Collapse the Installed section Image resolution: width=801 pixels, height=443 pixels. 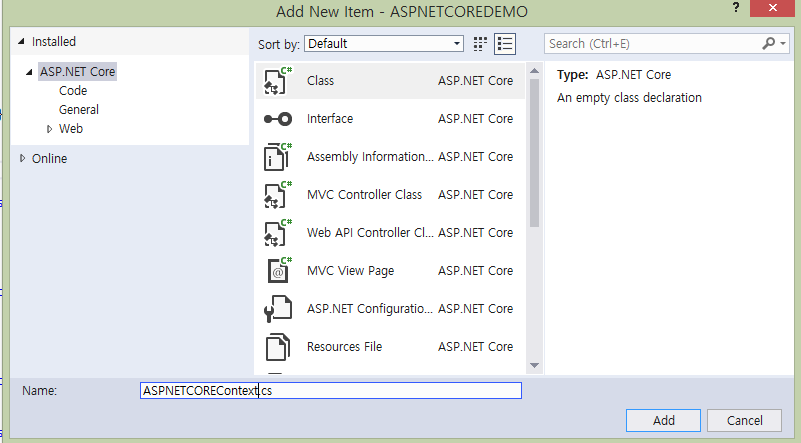(x=21, y=41)
